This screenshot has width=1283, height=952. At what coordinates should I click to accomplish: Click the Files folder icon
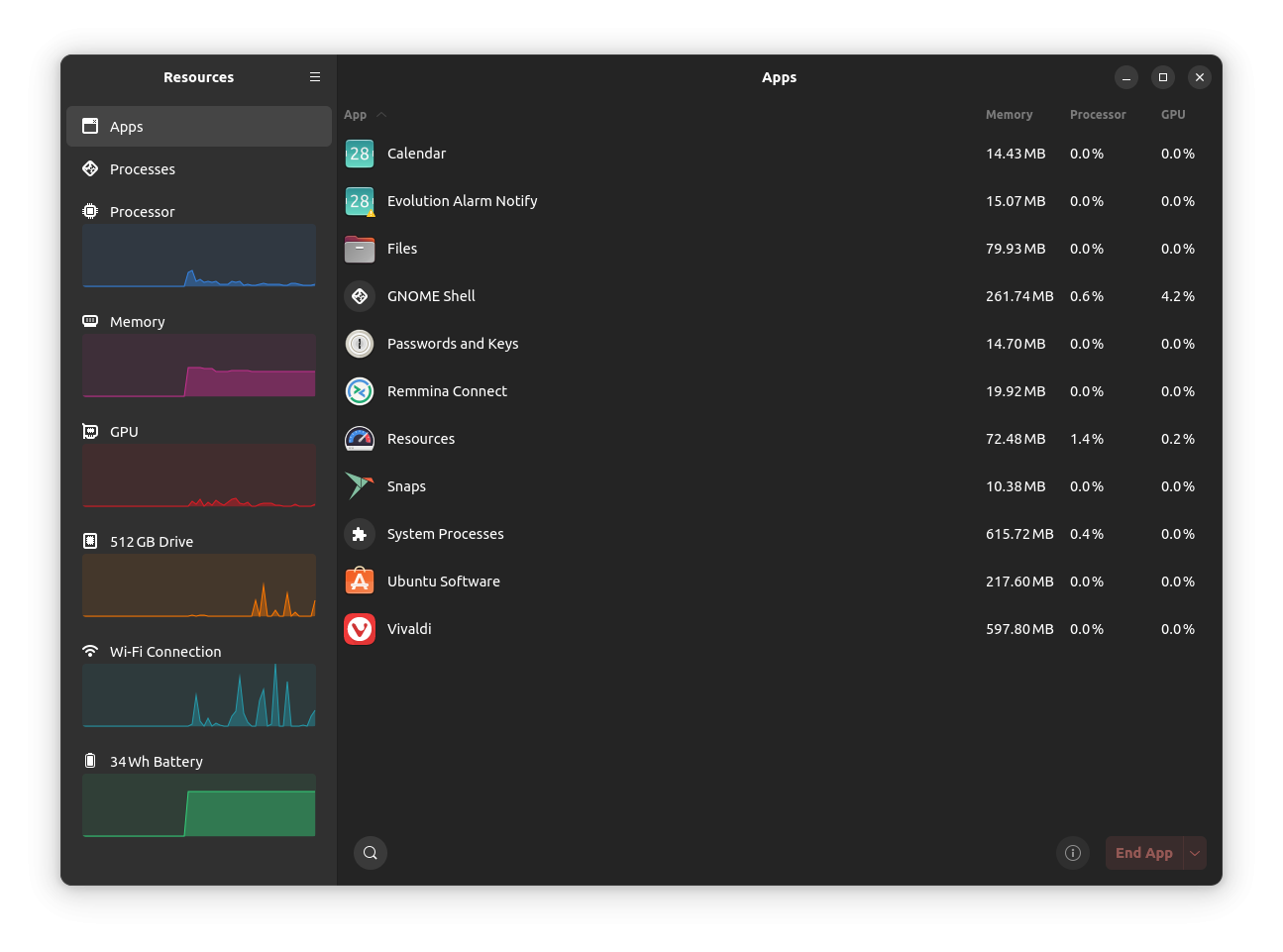tap(360, 249)
